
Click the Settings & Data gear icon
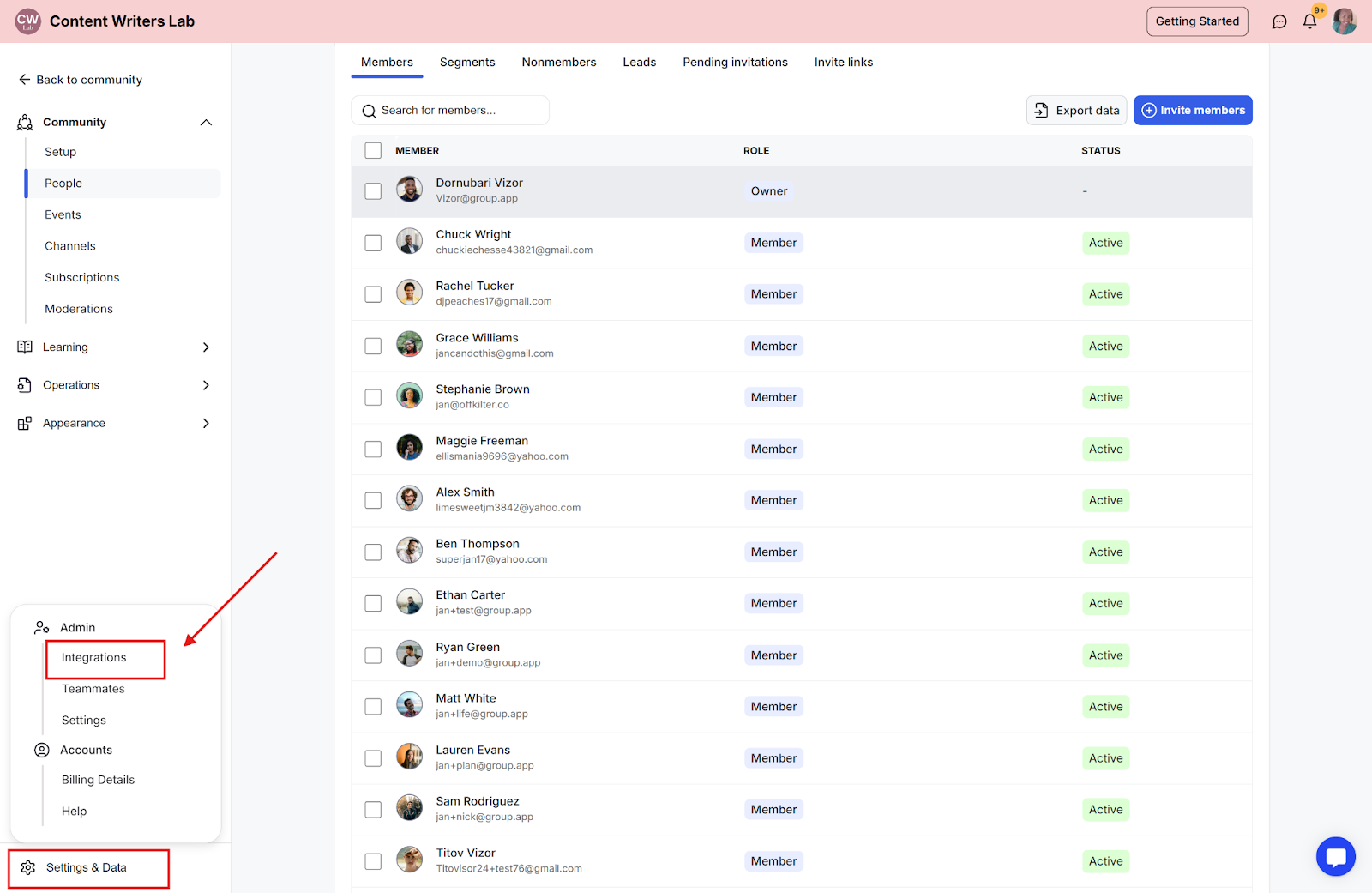[x=28, y=868]
